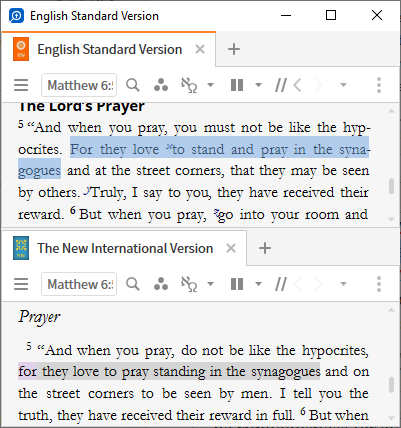Expand the ESV columns dropdown arrow
Screen dimensions: 401x428
point(258,85)
